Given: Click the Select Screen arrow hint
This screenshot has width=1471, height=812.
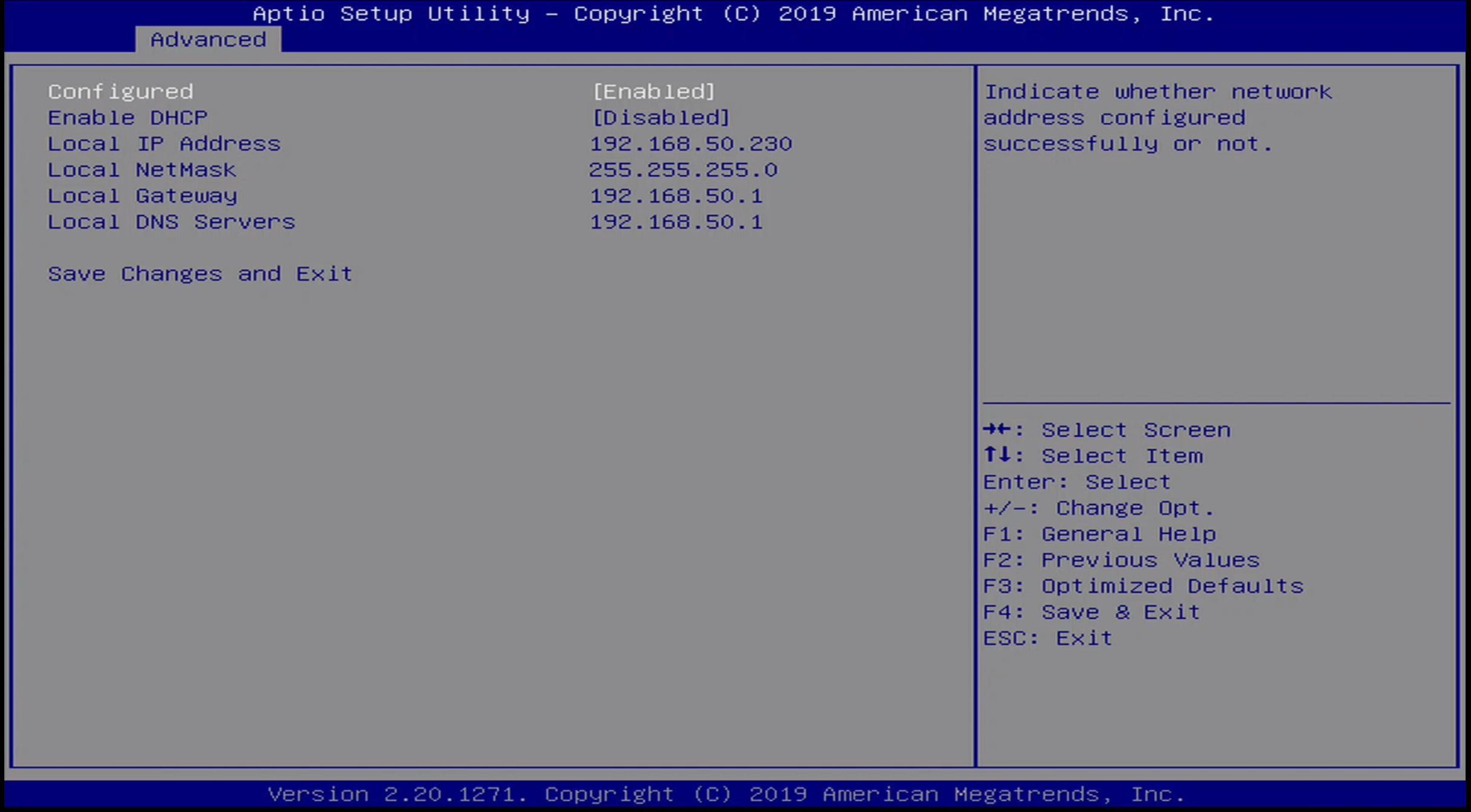Looking at the screenshot, I should [x=1107, y=430].
